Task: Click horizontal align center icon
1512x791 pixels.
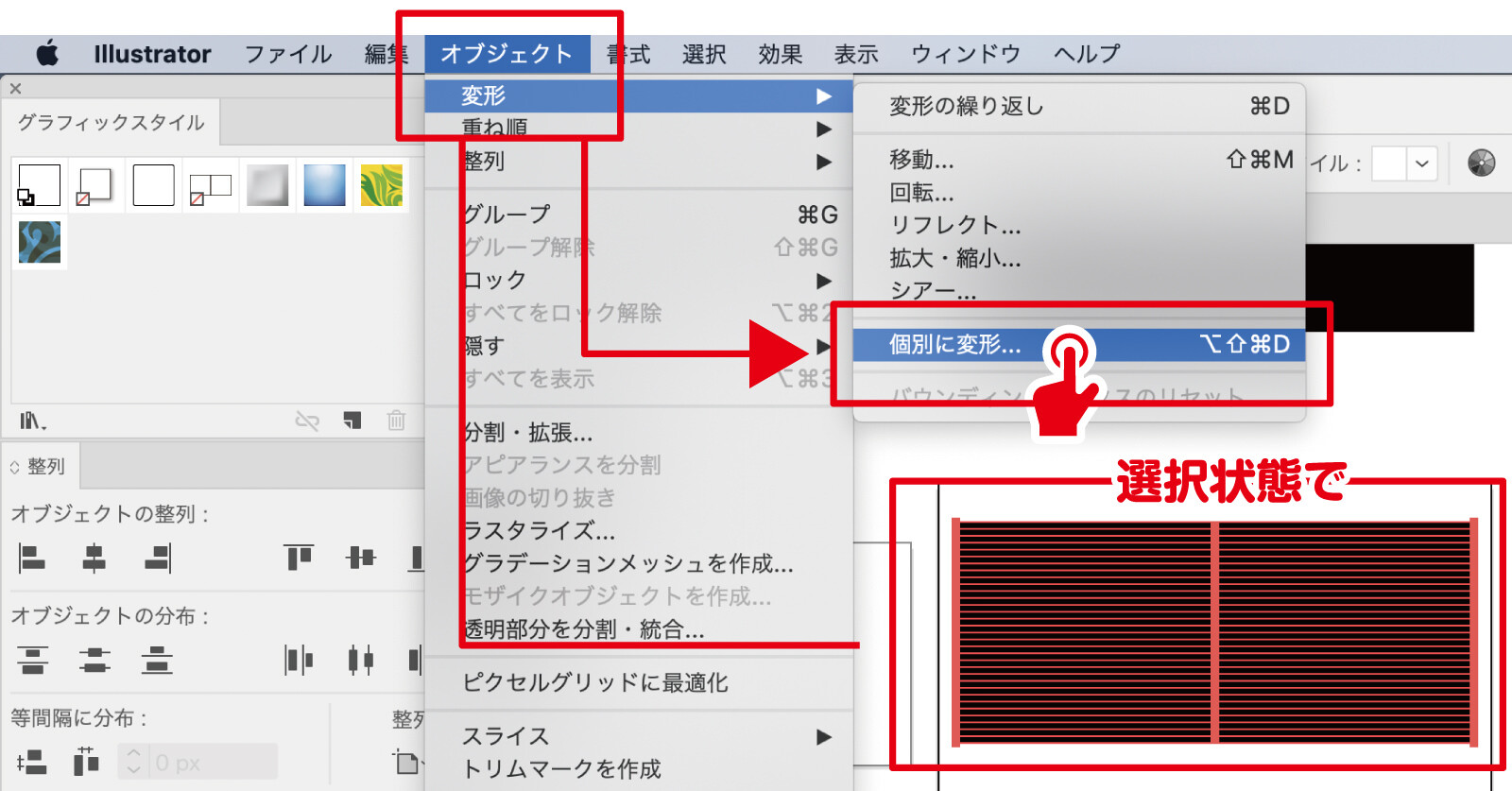Action: tap(94, 558)
